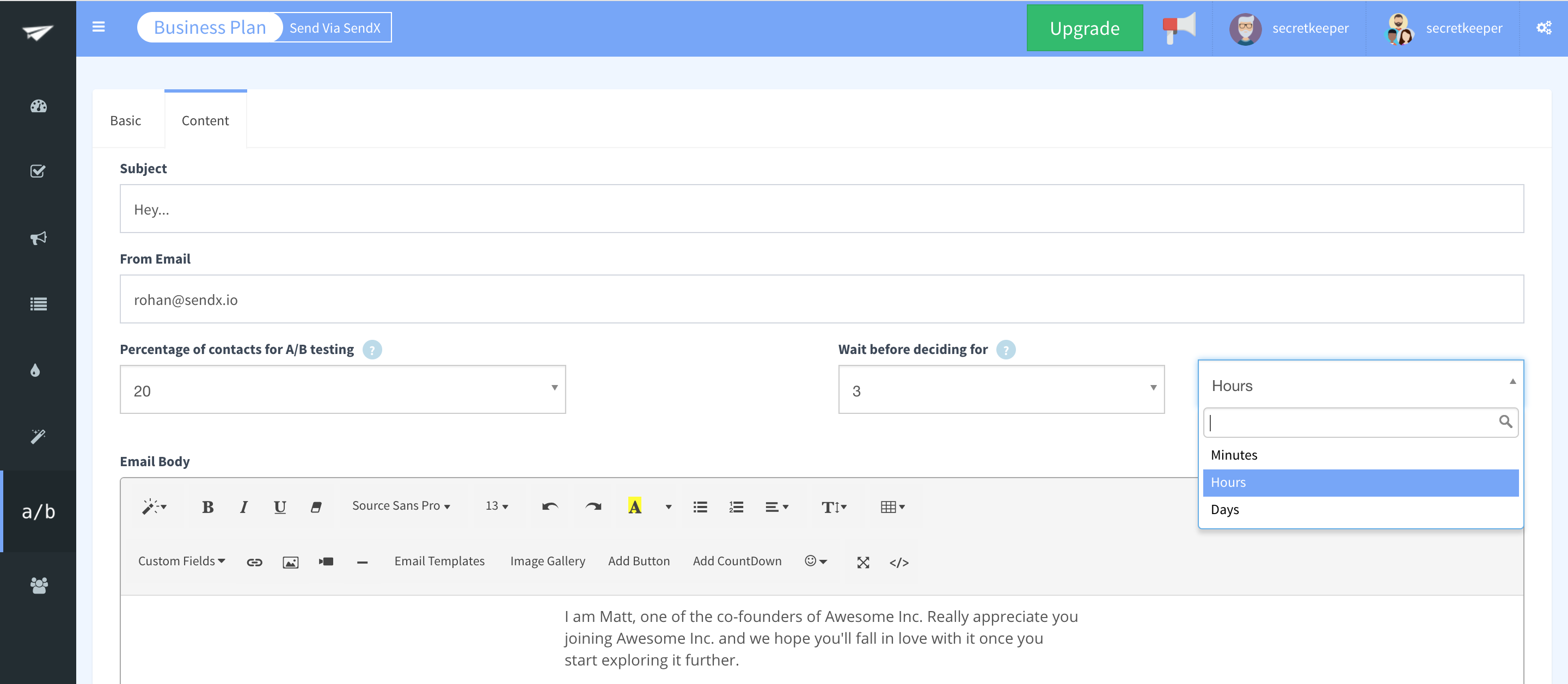Select Days from the unit list
This screenshot has height=684, width=1568.
click(x=1361, y=510)
